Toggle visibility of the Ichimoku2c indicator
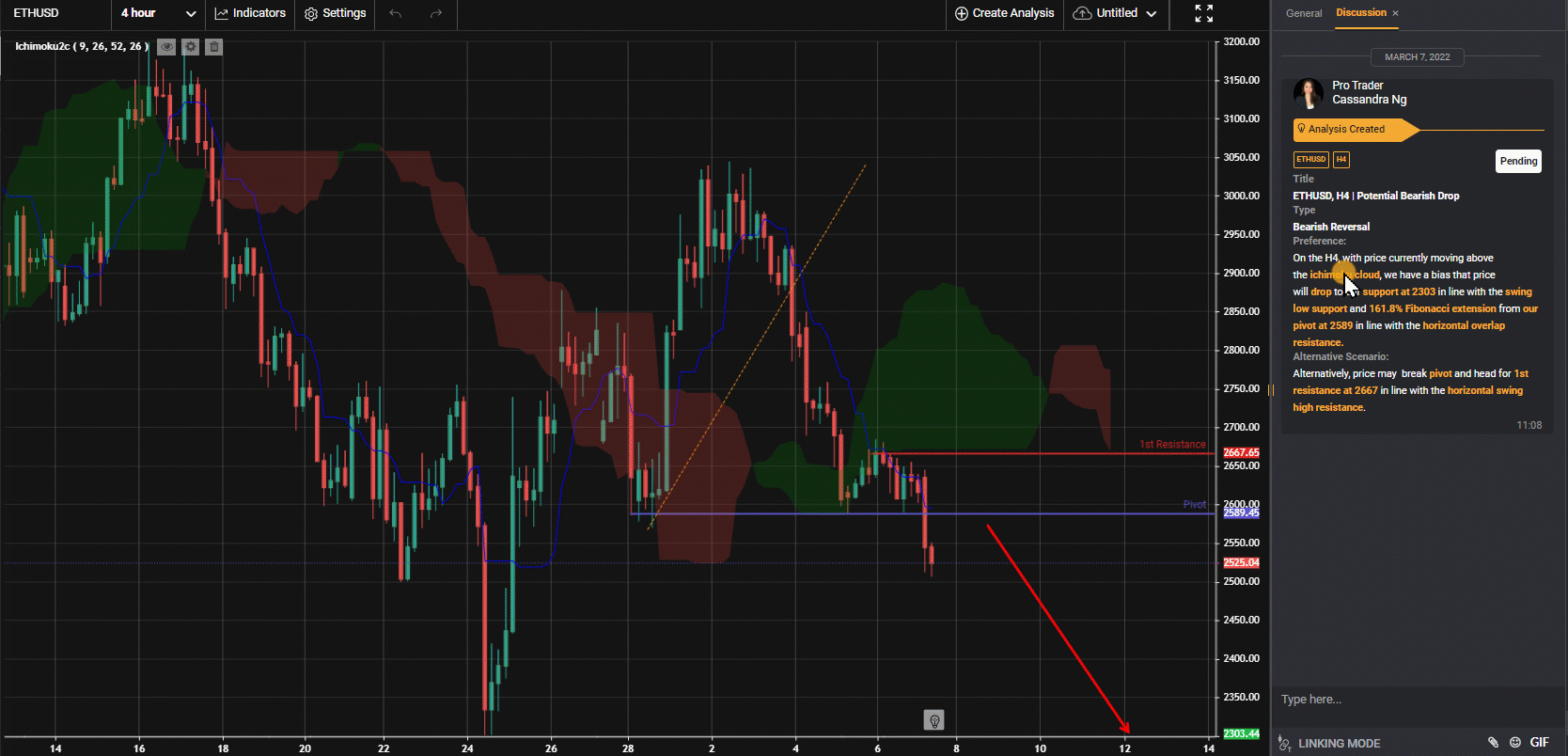This screenshot has width=1568, height=756. tap(166, 47)
